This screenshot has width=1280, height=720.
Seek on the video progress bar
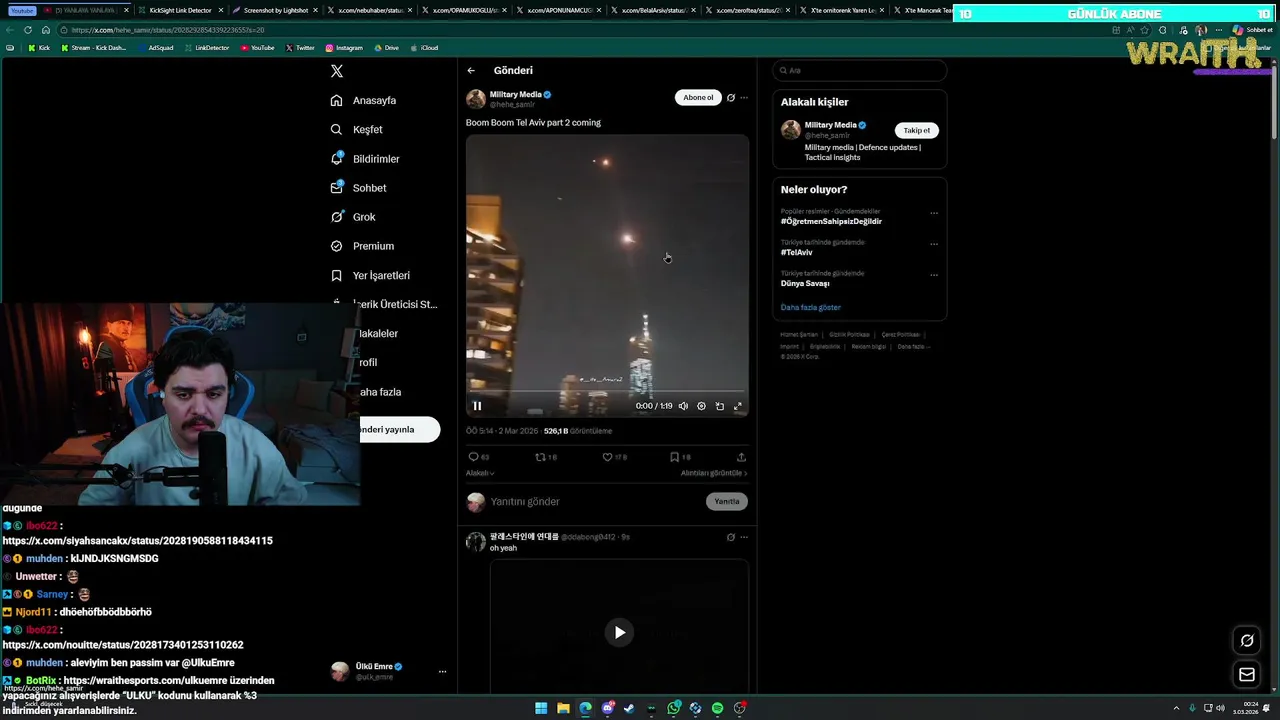[x=607, y=391]
